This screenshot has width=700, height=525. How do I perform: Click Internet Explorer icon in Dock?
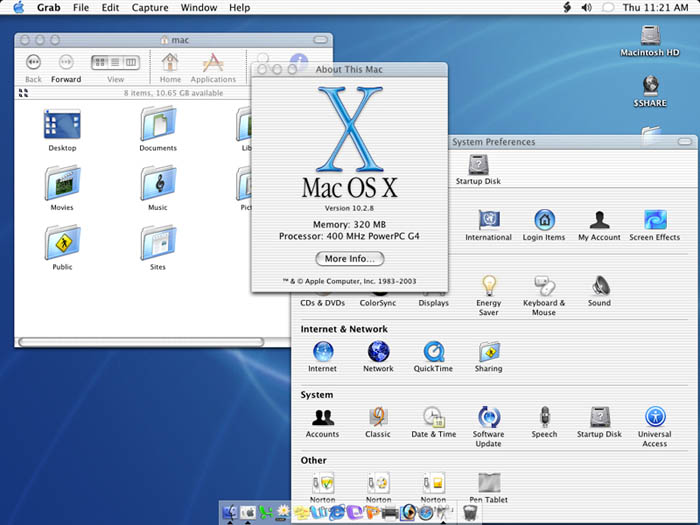[x=339, y=512]
